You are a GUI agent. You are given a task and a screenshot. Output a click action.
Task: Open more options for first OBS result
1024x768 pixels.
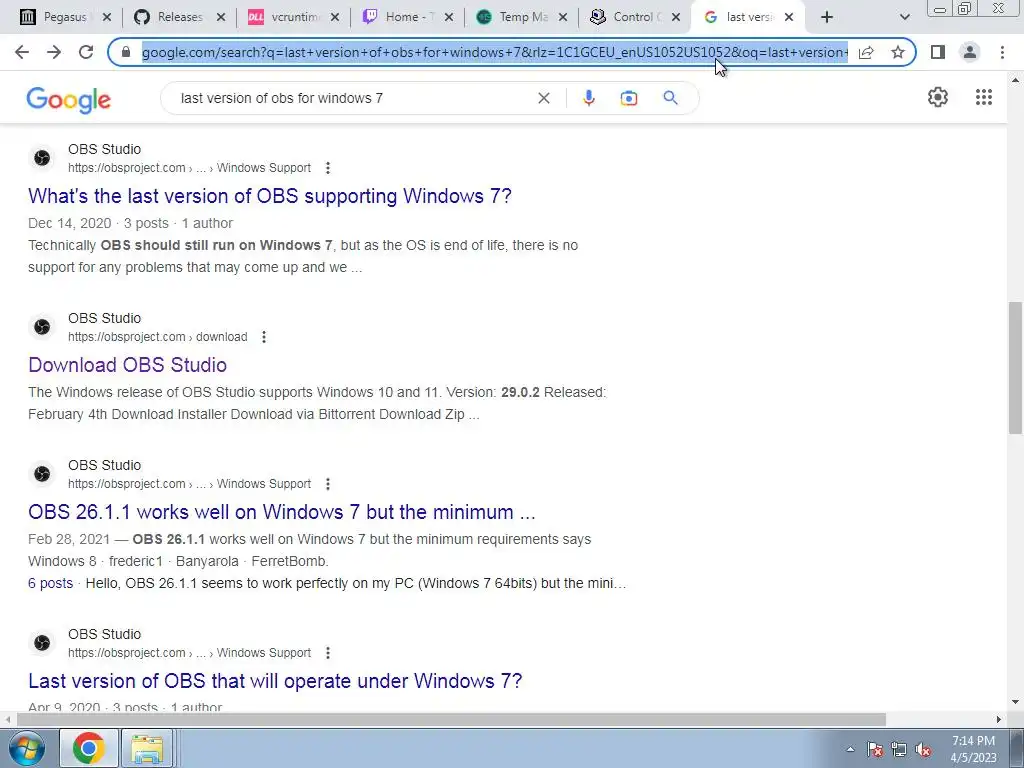(x=328, y=168)
